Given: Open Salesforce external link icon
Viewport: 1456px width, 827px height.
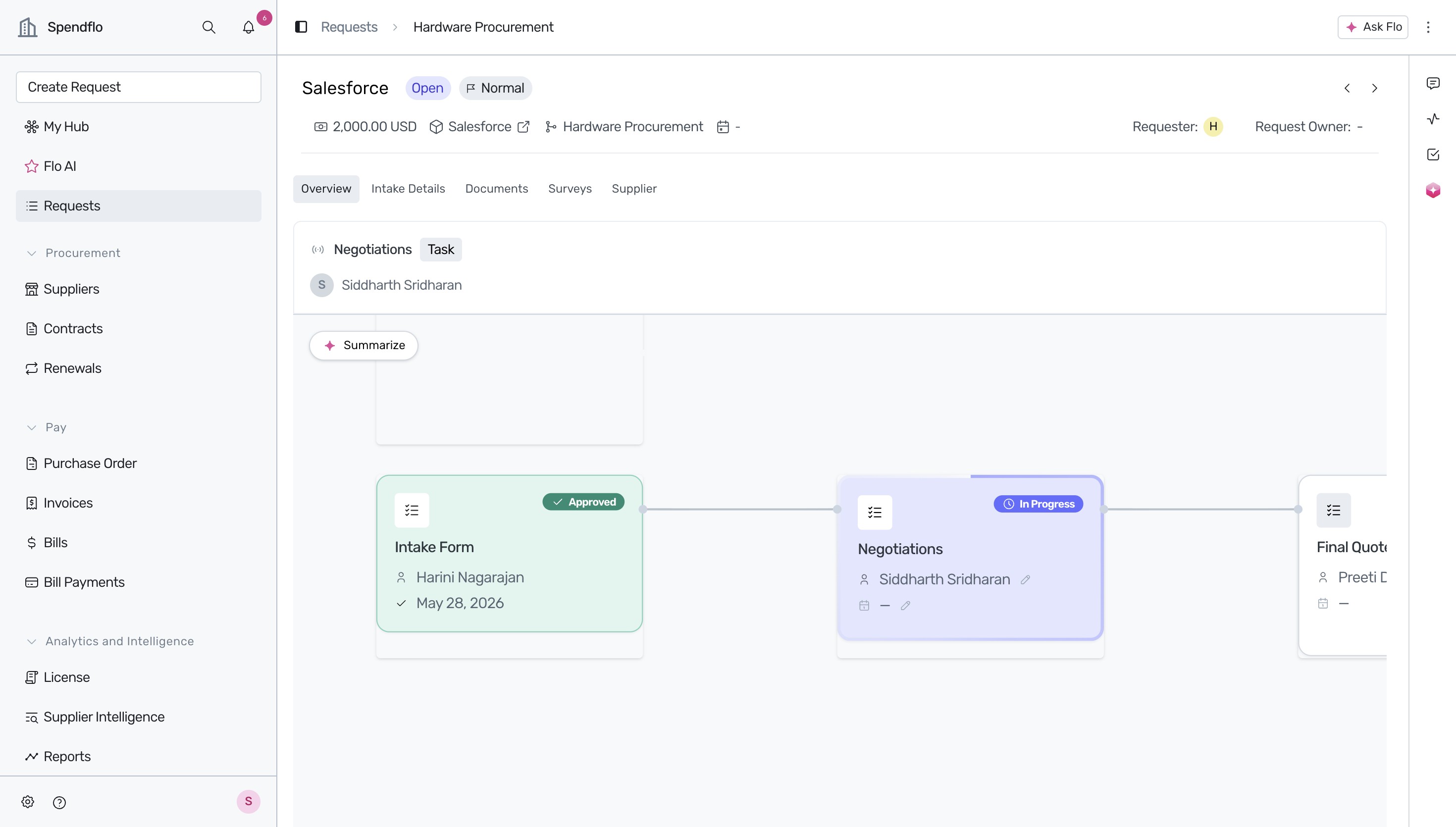Looking at the screenshot, I should pyautogui.click(x=523, y=127).
